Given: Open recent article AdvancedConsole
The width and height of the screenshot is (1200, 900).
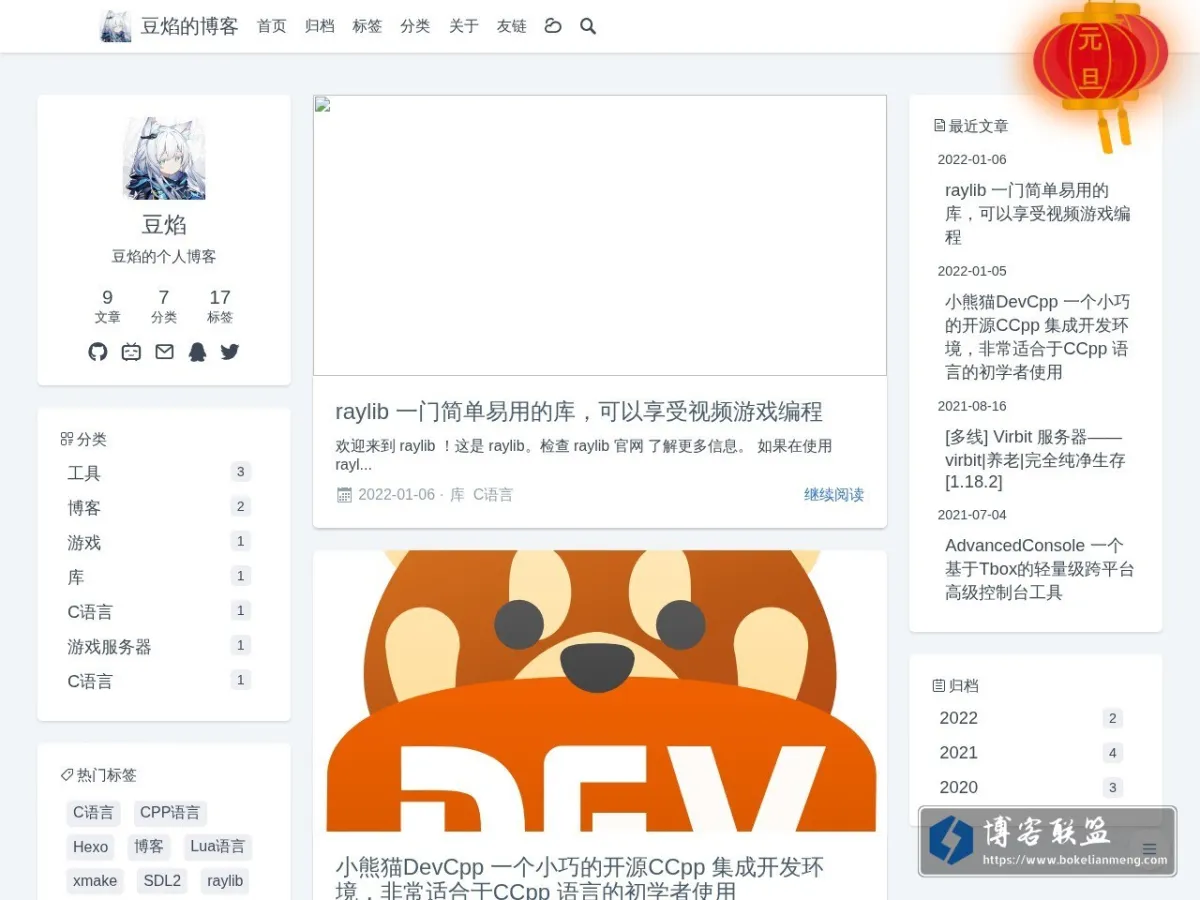Looking at the screenshot, I should coord(1038,569).
